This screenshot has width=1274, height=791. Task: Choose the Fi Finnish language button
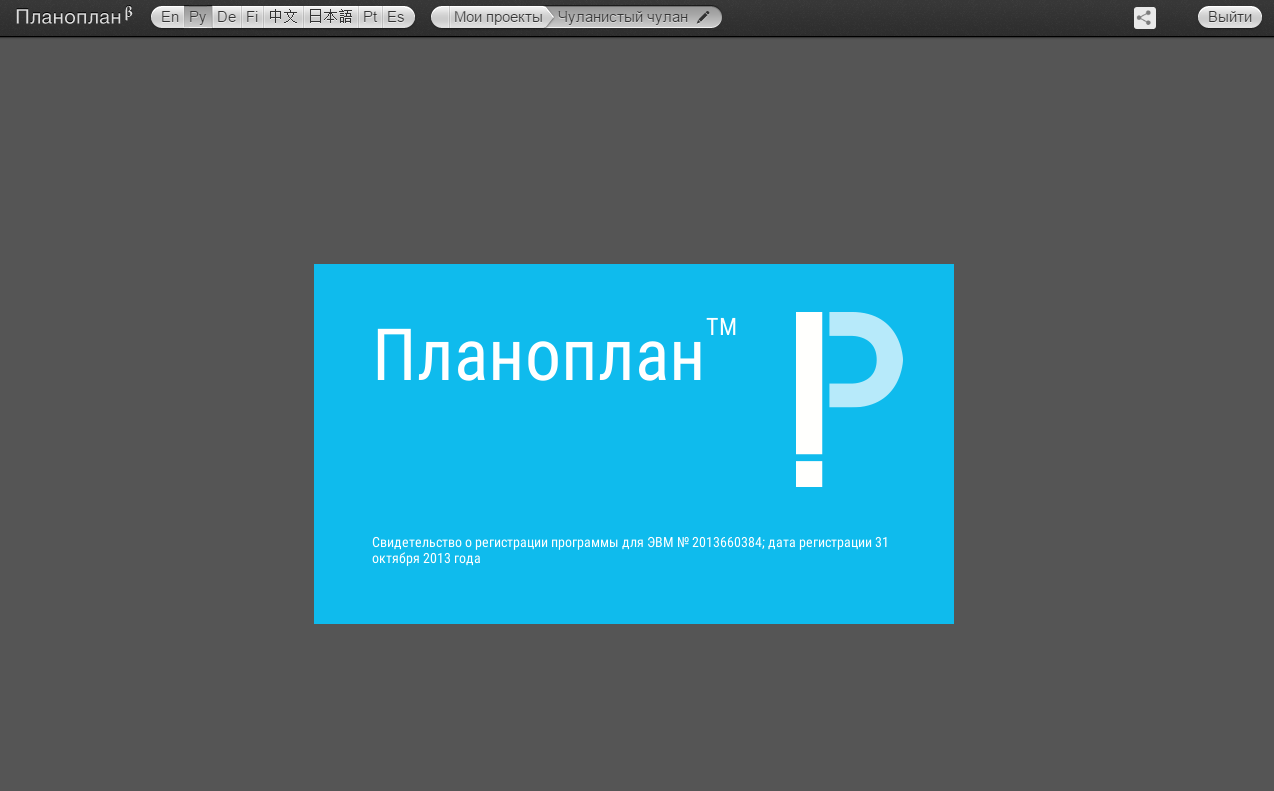[252, 17]
